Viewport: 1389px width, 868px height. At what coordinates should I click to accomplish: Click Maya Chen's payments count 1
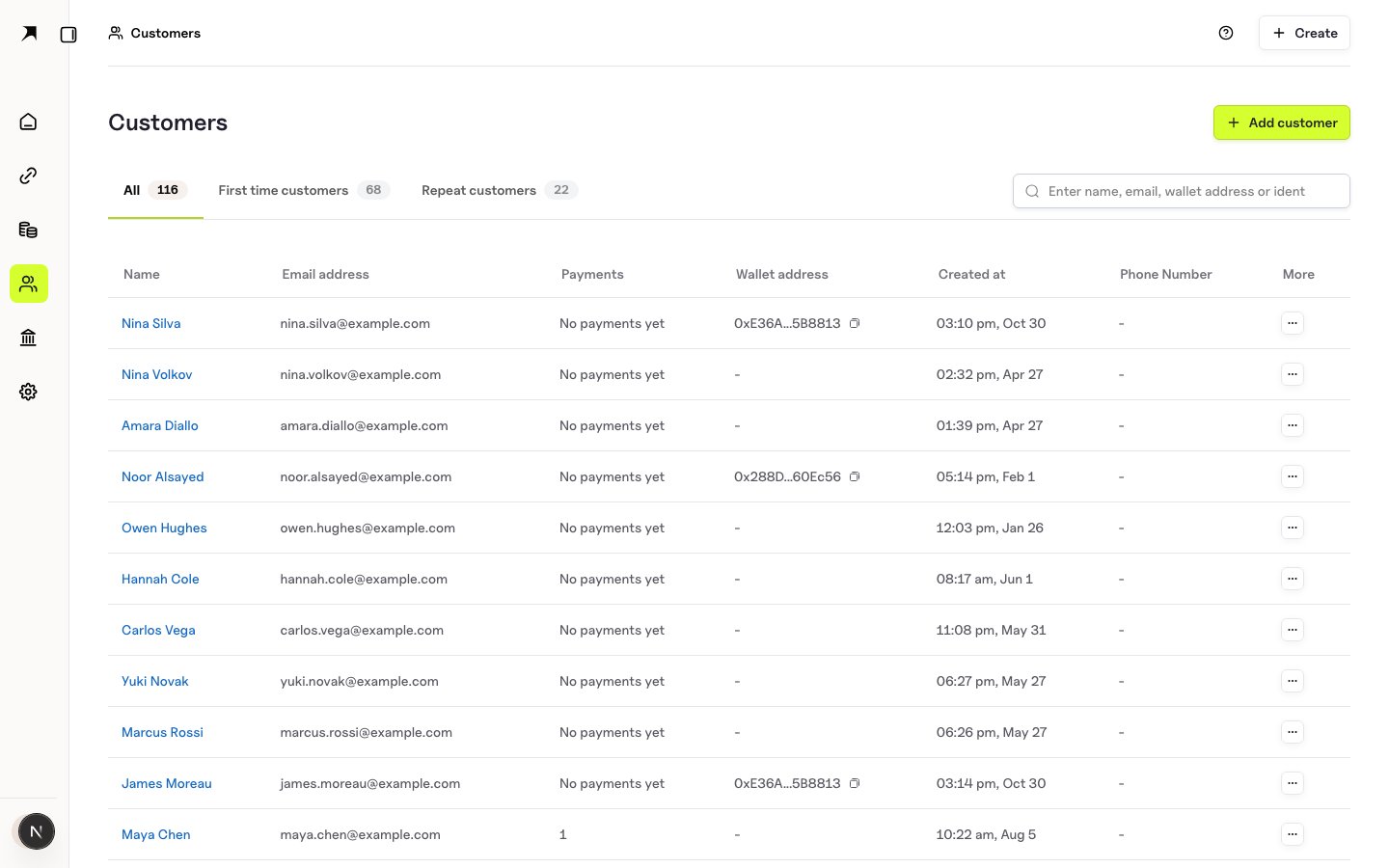coord(562,834)
